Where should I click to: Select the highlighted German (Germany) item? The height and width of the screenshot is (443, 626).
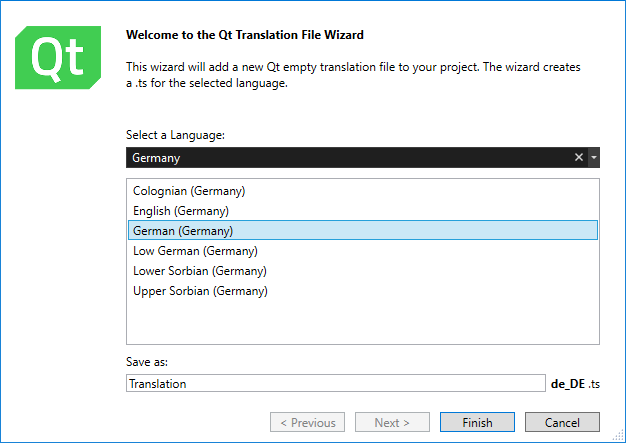183,231
